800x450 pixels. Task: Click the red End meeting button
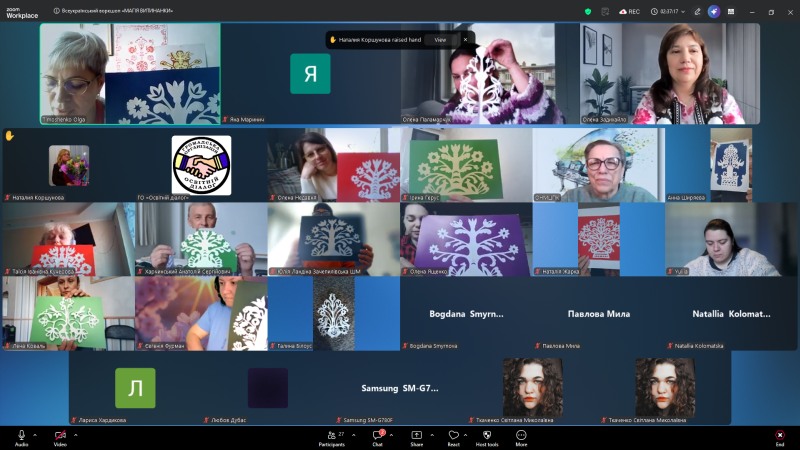[779, 436]
